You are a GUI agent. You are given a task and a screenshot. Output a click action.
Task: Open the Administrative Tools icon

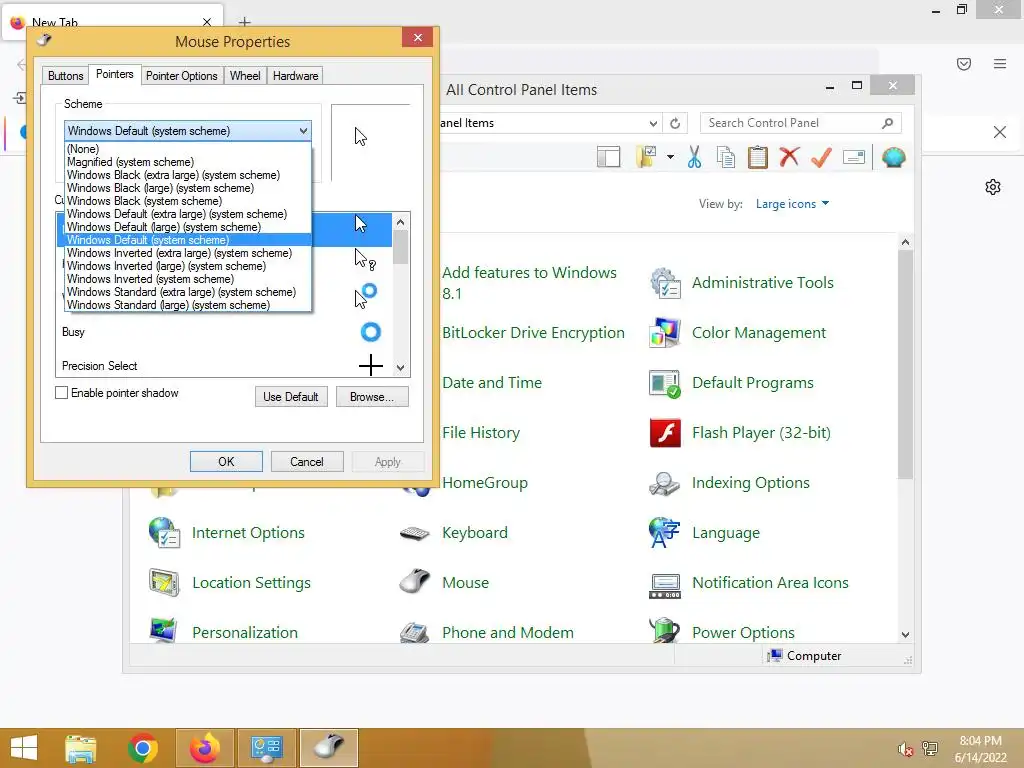point(665,283)
